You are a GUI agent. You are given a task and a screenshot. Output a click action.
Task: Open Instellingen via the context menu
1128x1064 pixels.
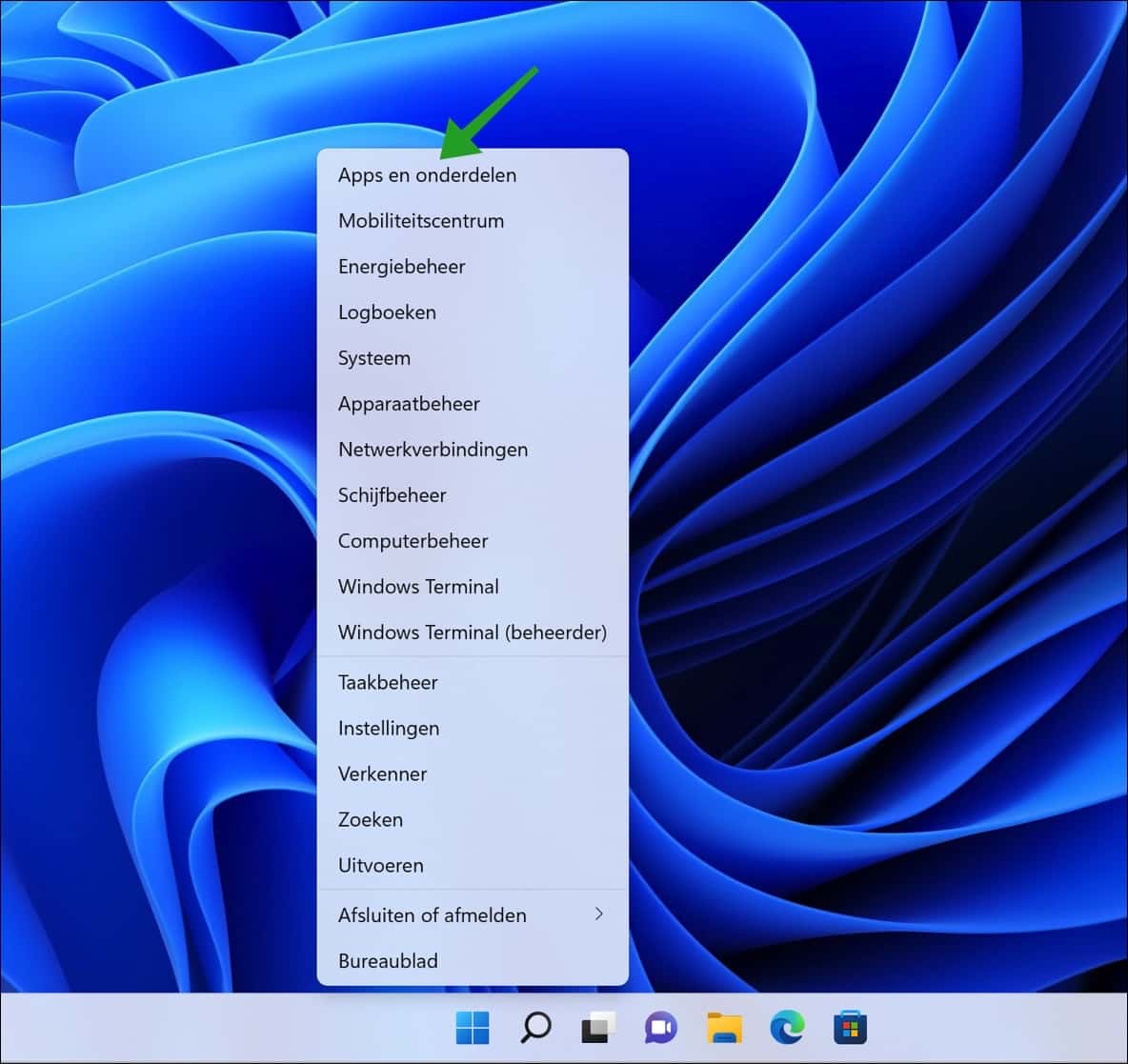point(389,728)
